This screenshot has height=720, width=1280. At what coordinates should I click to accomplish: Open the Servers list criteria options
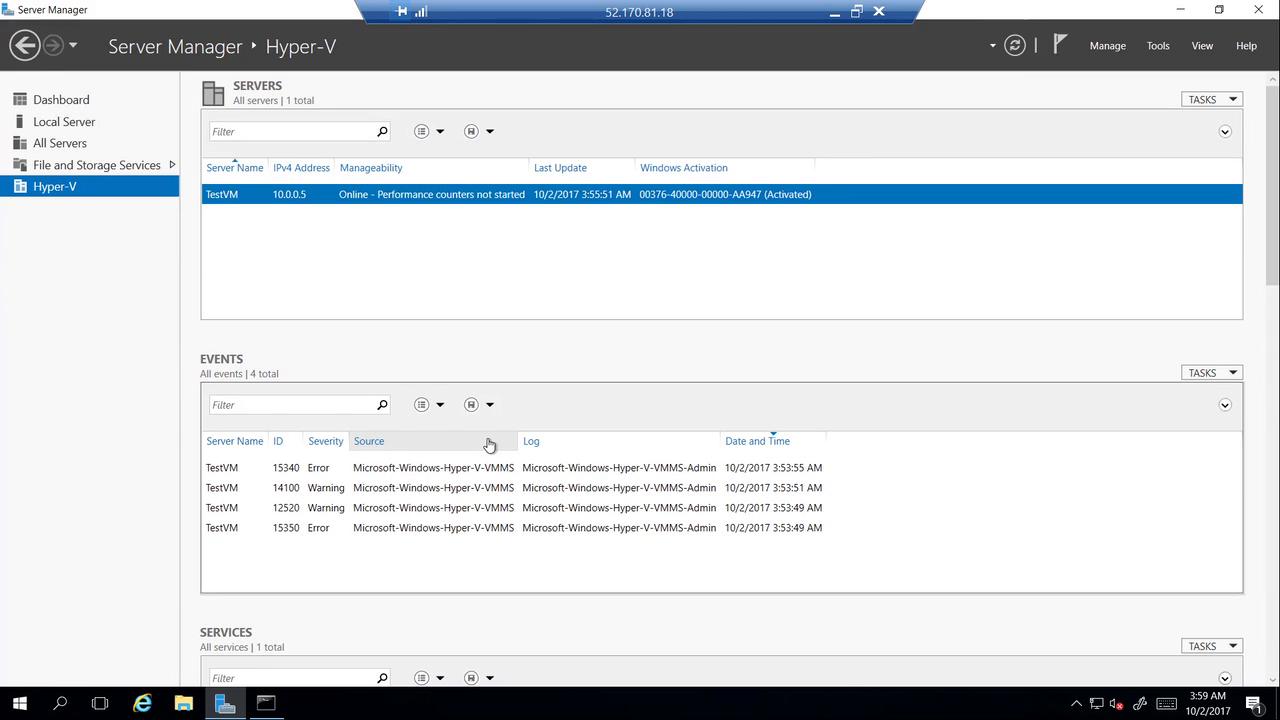click(x=429, y=131)
